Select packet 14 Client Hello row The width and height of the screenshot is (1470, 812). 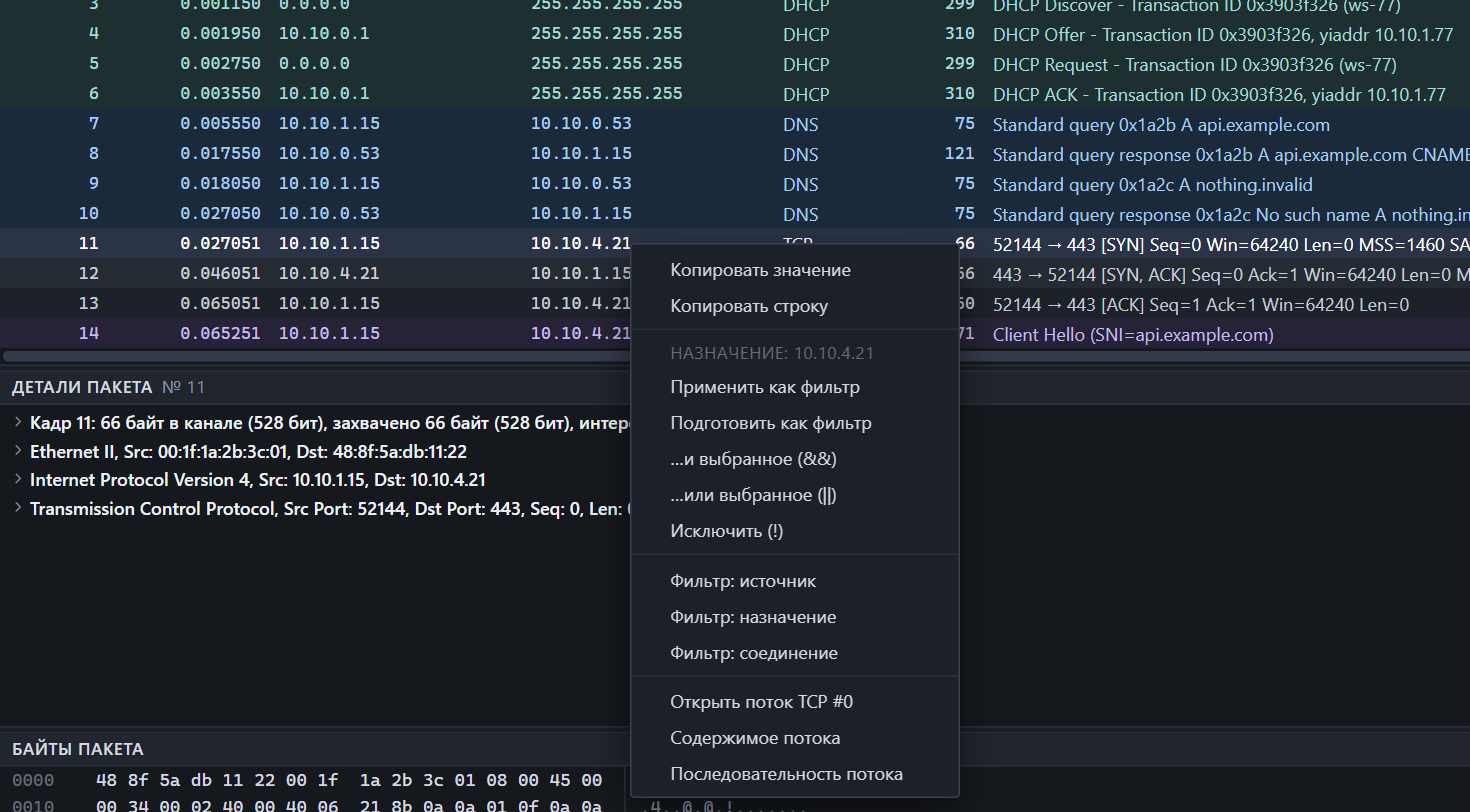click(735, 334)
